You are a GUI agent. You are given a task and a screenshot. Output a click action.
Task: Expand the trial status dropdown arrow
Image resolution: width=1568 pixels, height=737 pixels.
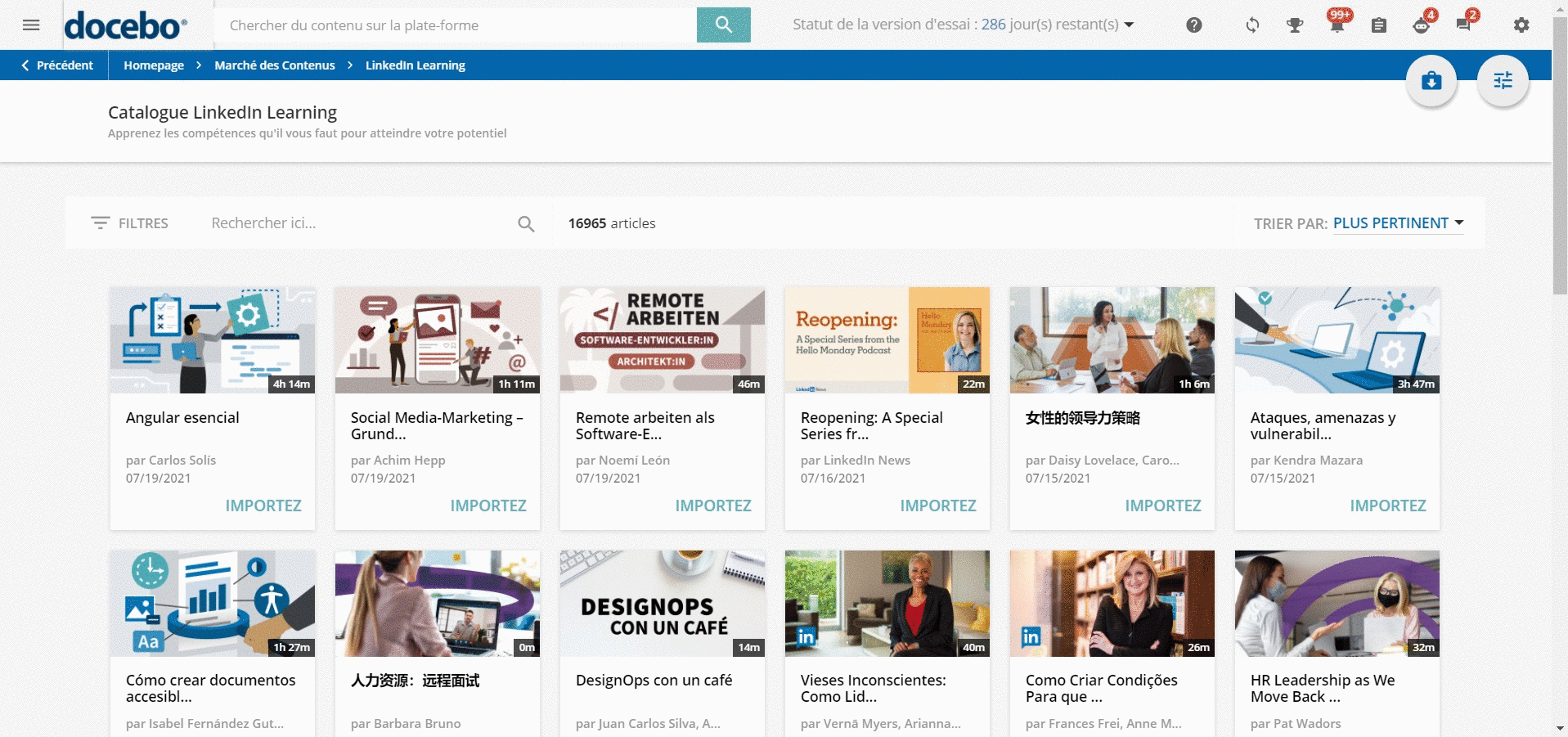click(1129, 25)
